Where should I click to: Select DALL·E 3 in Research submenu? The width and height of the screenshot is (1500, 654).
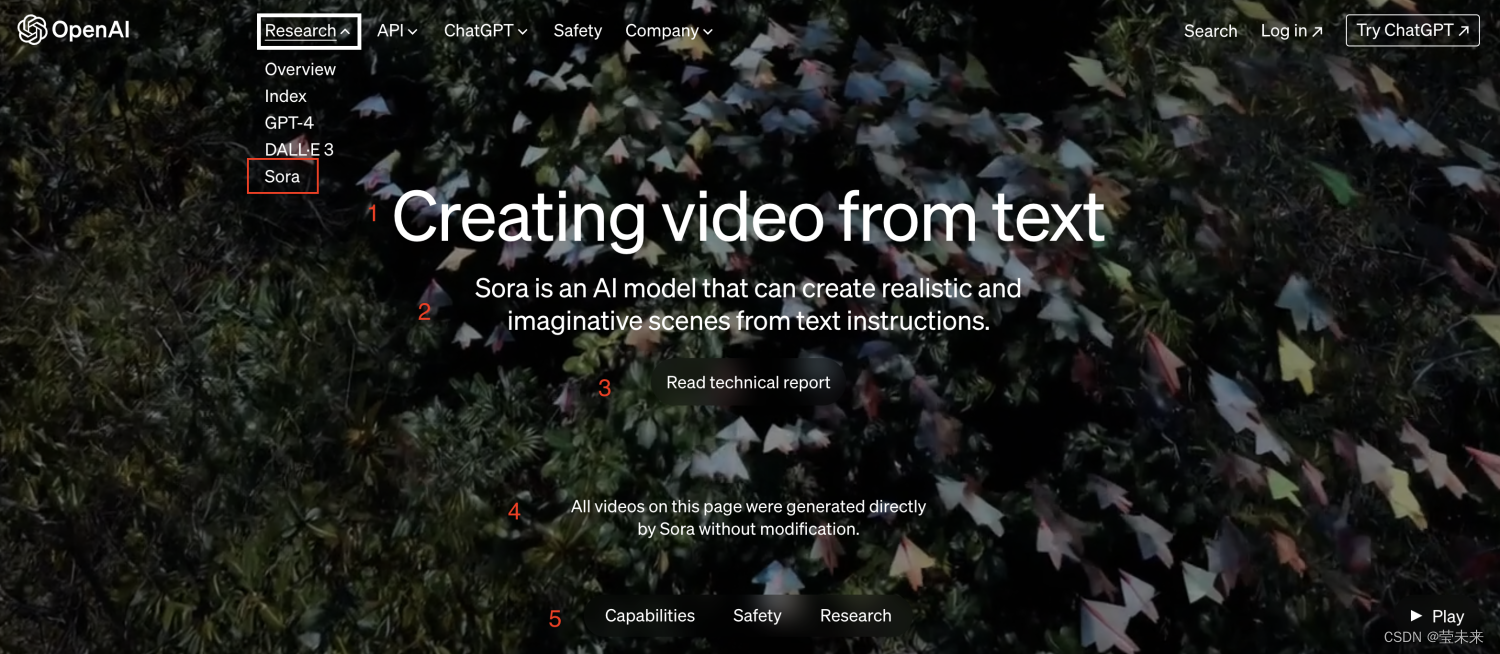299,150
